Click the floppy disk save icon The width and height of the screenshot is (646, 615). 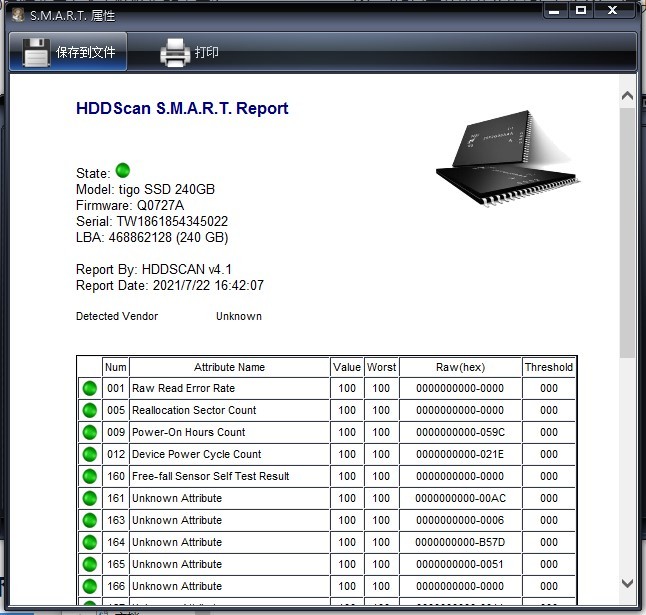36,52
